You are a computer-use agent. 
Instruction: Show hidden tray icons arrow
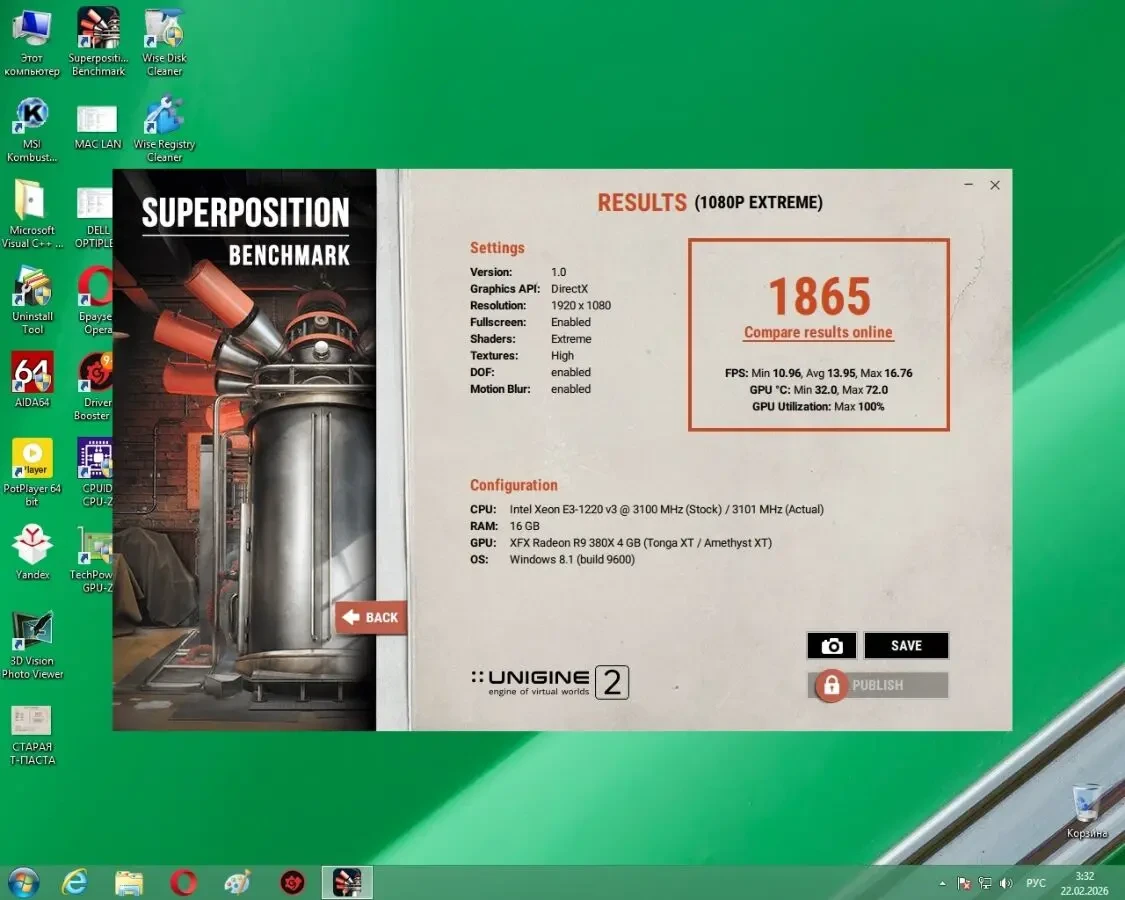(x=942, y=883)
